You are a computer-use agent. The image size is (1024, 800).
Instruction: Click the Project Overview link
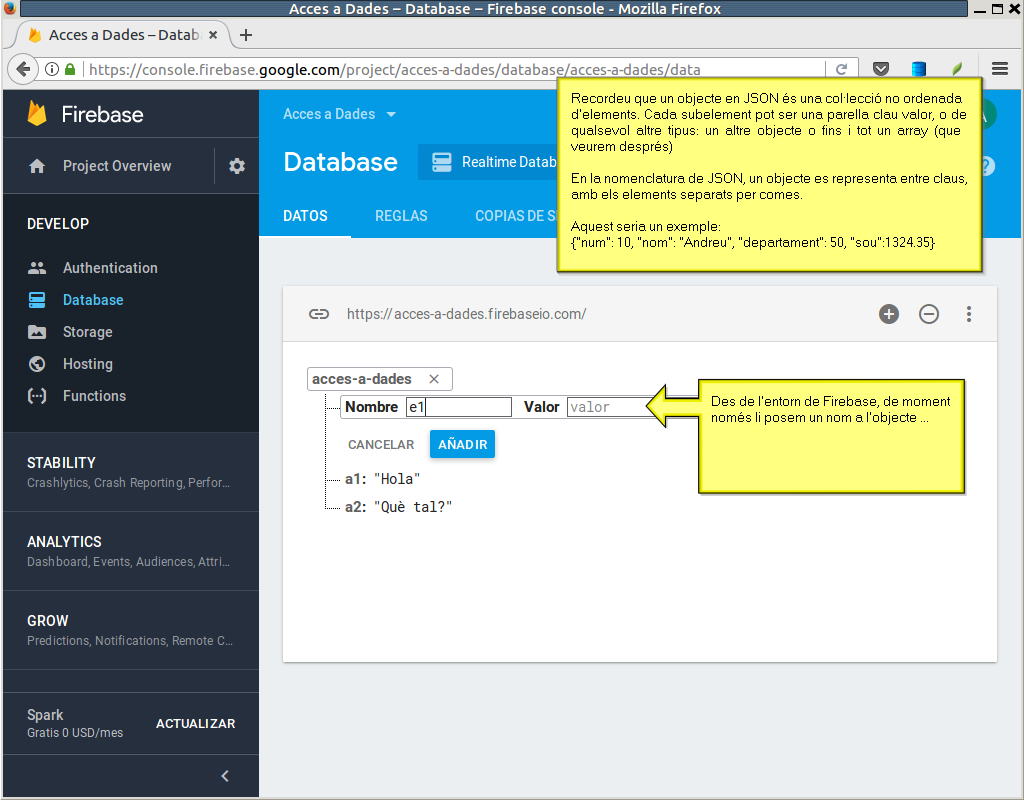point(117,166)
